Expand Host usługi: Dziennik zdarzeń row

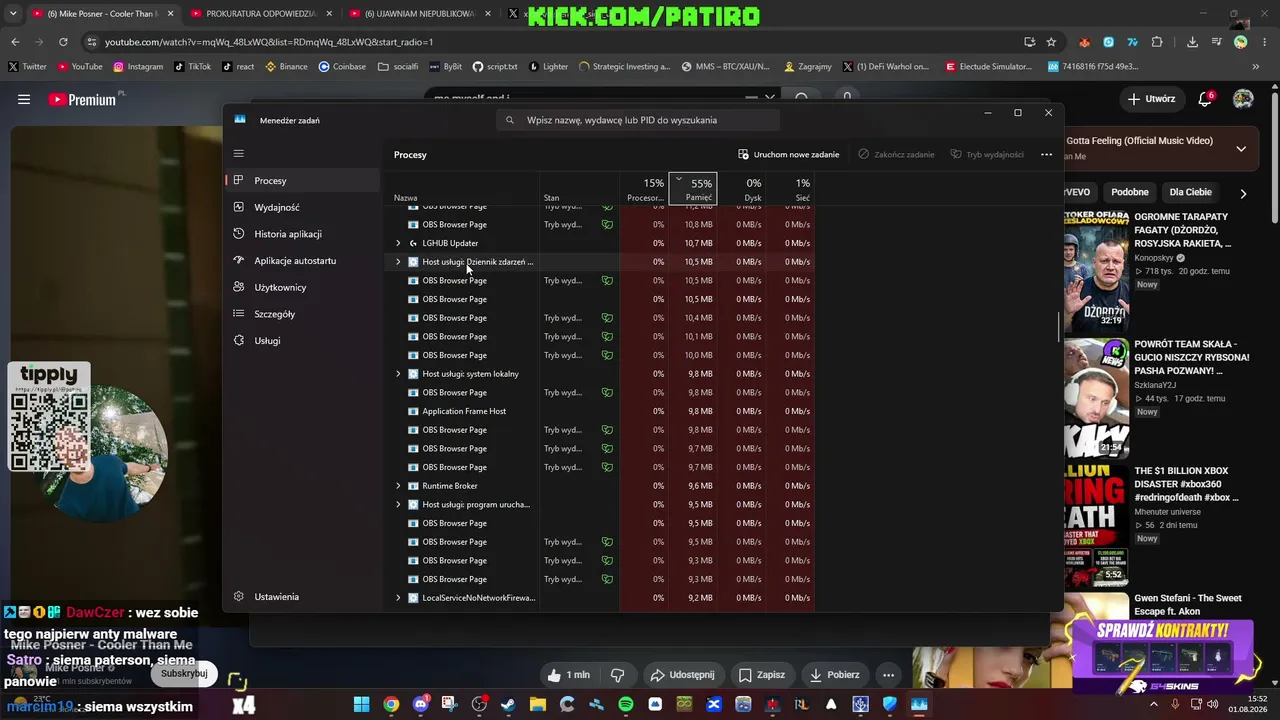[398, 262]
